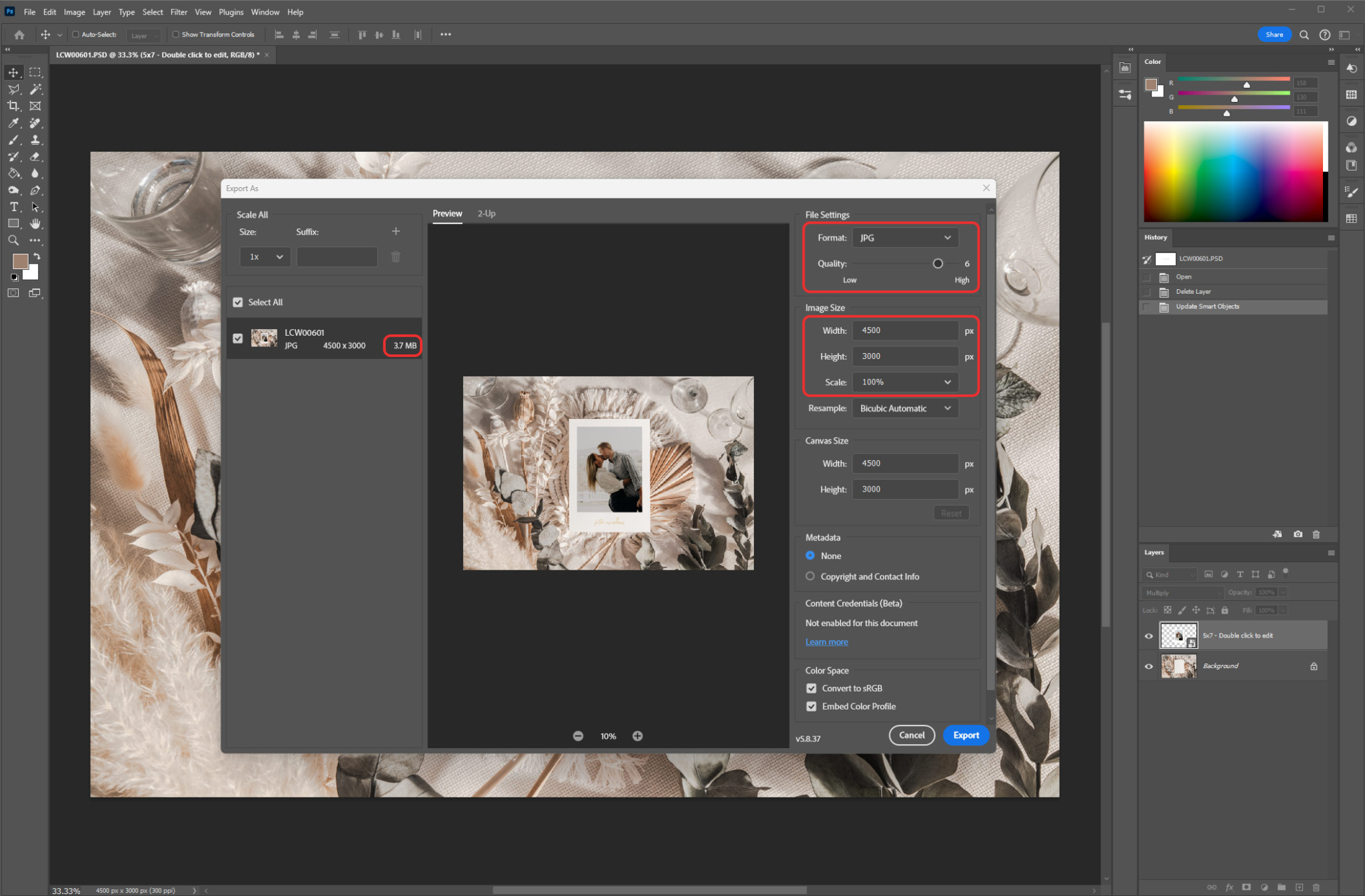Expand the Scale dropdown set to 100%
Screen dimensions: 1365x896
point(904,382)
